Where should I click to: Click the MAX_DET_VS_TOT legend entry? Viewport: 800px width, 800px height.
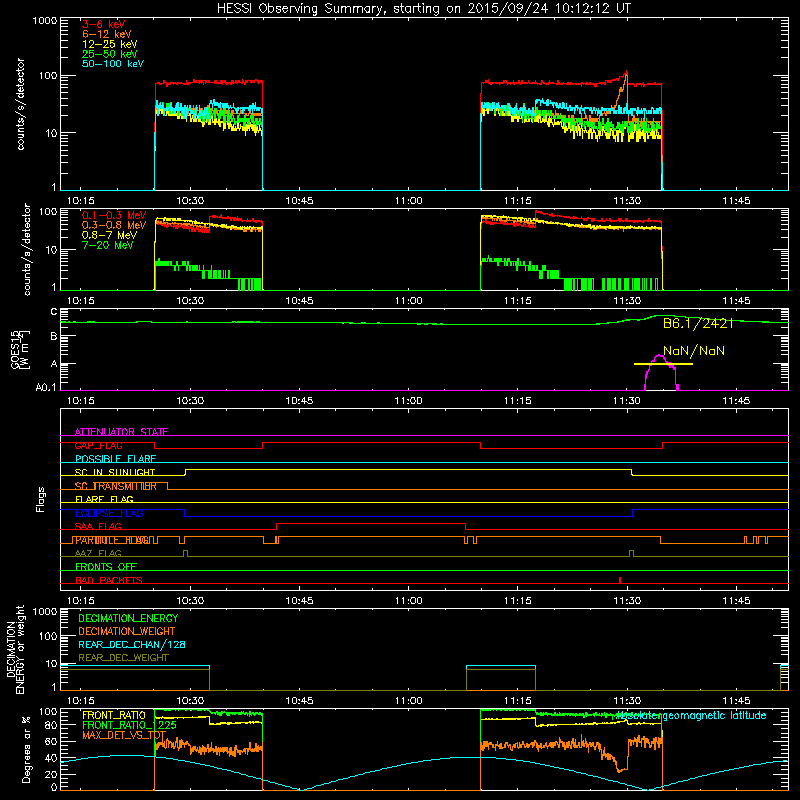point(124,735)
